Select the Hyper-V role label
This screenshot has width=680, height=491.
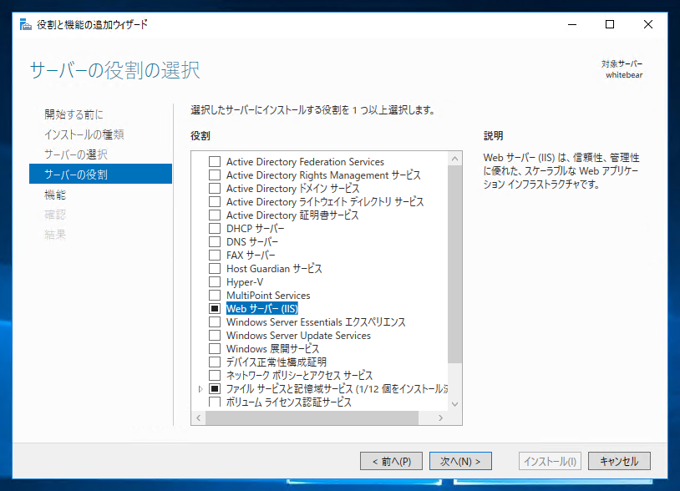[x=245, y=282]
